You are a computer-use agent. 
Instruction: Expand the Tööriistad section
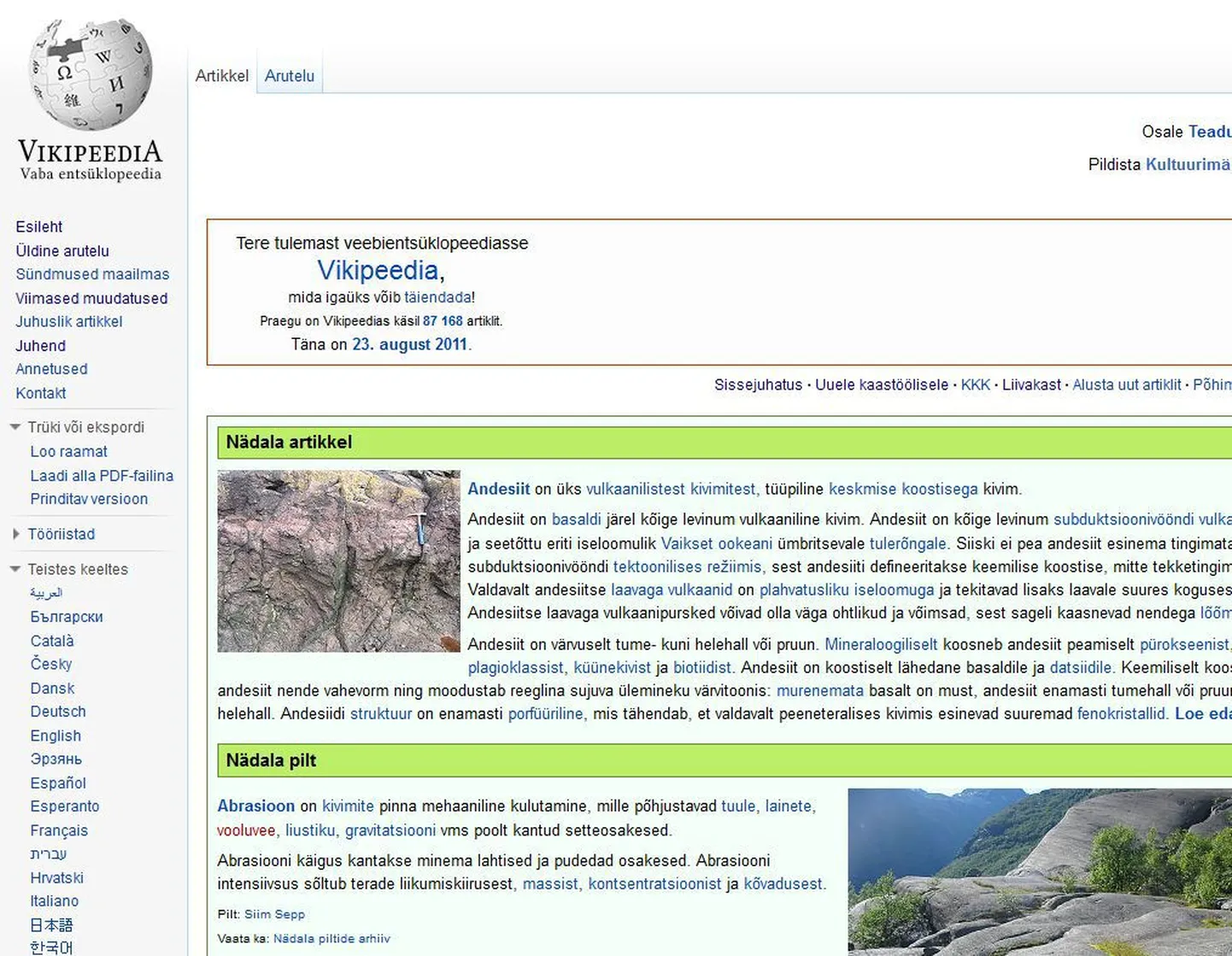coord(15,534)
